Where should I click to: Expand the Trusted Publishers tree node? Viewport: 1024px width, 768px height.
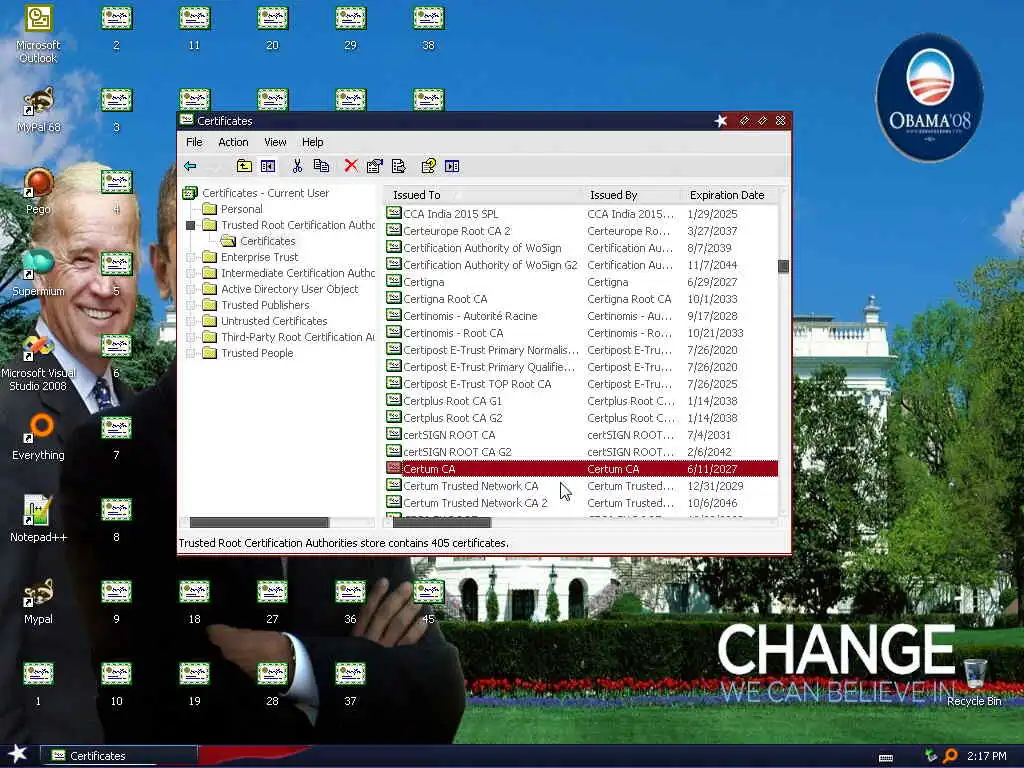[x=191, y=305]
